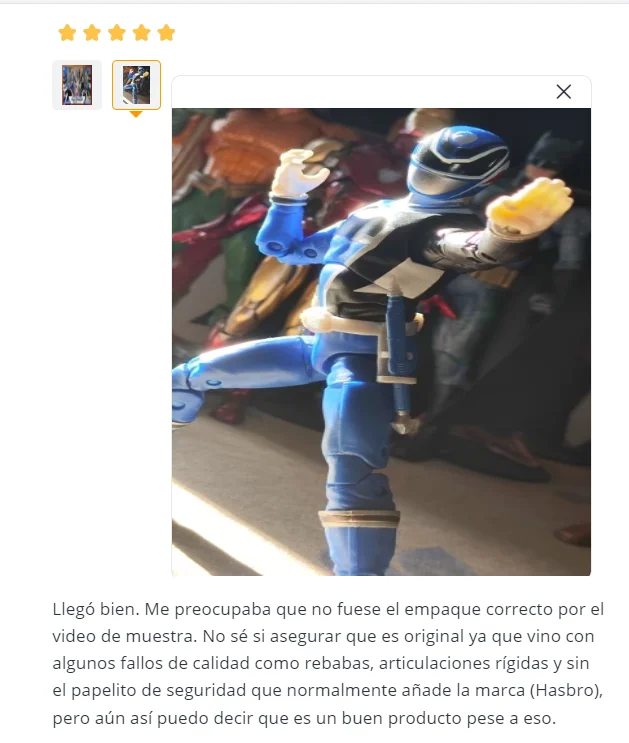Click the first rating star
The height and width of the screenshot is (743, 629).
point(67,33)
